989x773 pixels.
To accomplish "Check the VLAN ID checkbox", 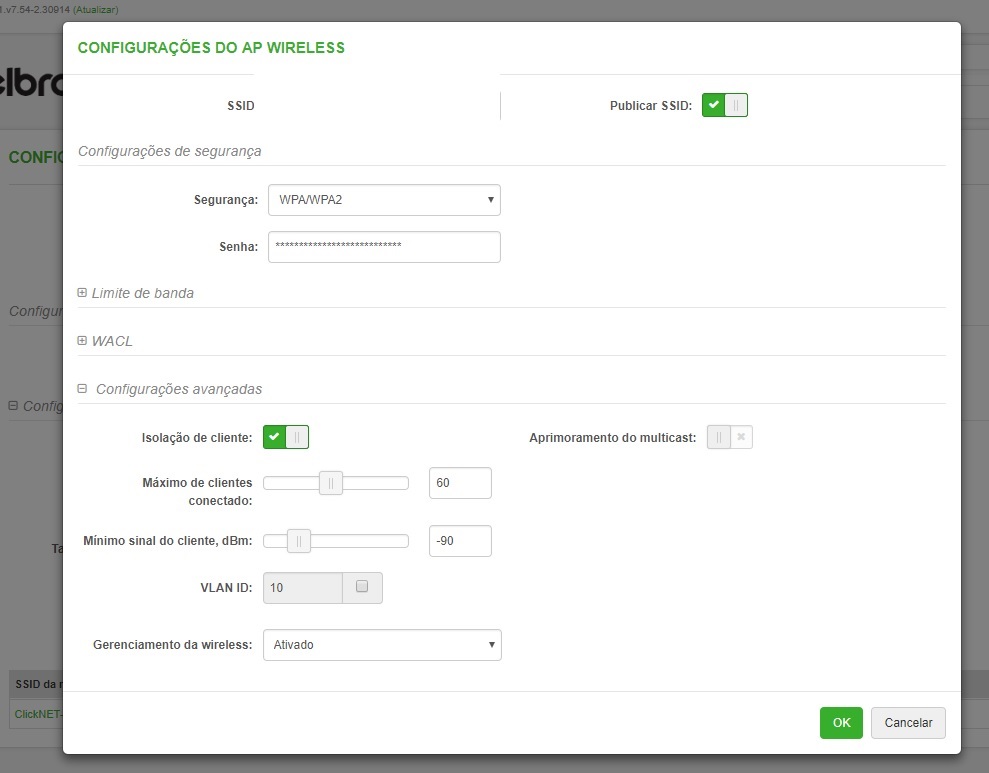I will (x=362, y=587).
